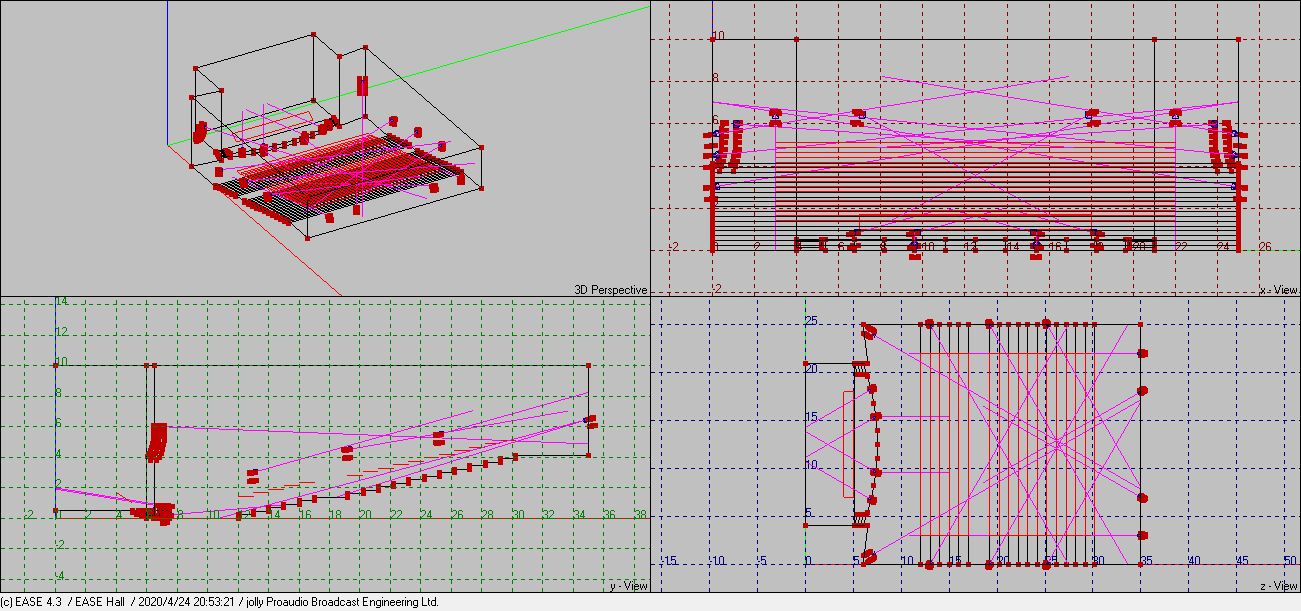Click the 38 axis label in y-View
The height and width of the screenshot is (611, 1301).
click(x=640, y=515)
